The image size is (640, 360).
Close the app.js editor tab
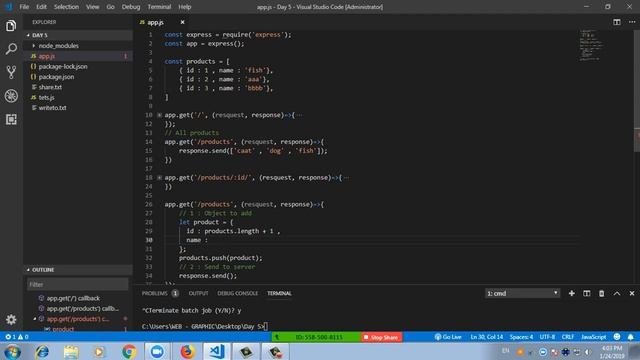point(182,22)
